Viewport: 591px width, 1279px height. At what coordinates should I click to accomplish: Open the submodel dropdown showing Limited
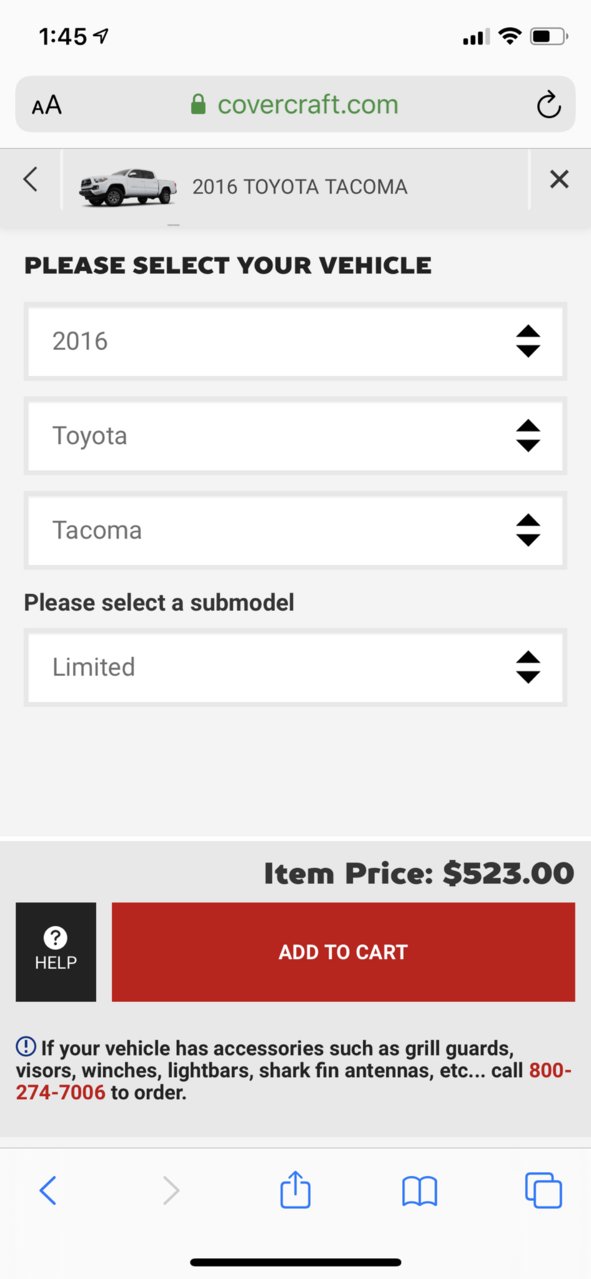pos(295,667)
